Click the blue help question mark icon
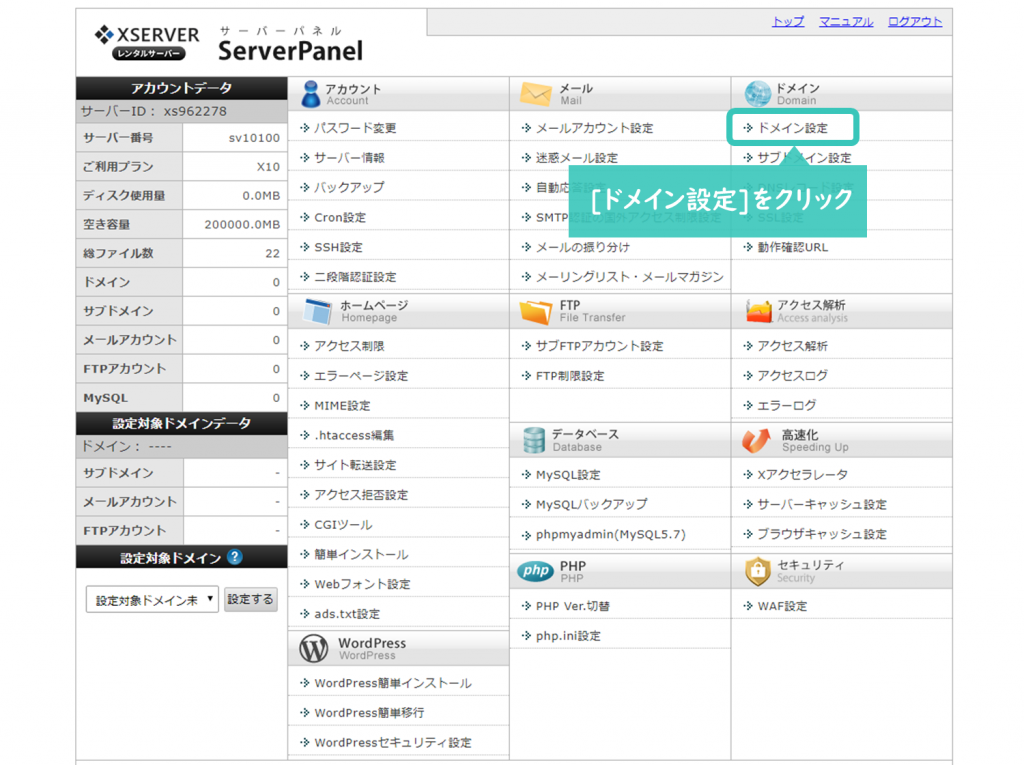The height and width of the screenshot is (765, 1024). tap(235, 557)
